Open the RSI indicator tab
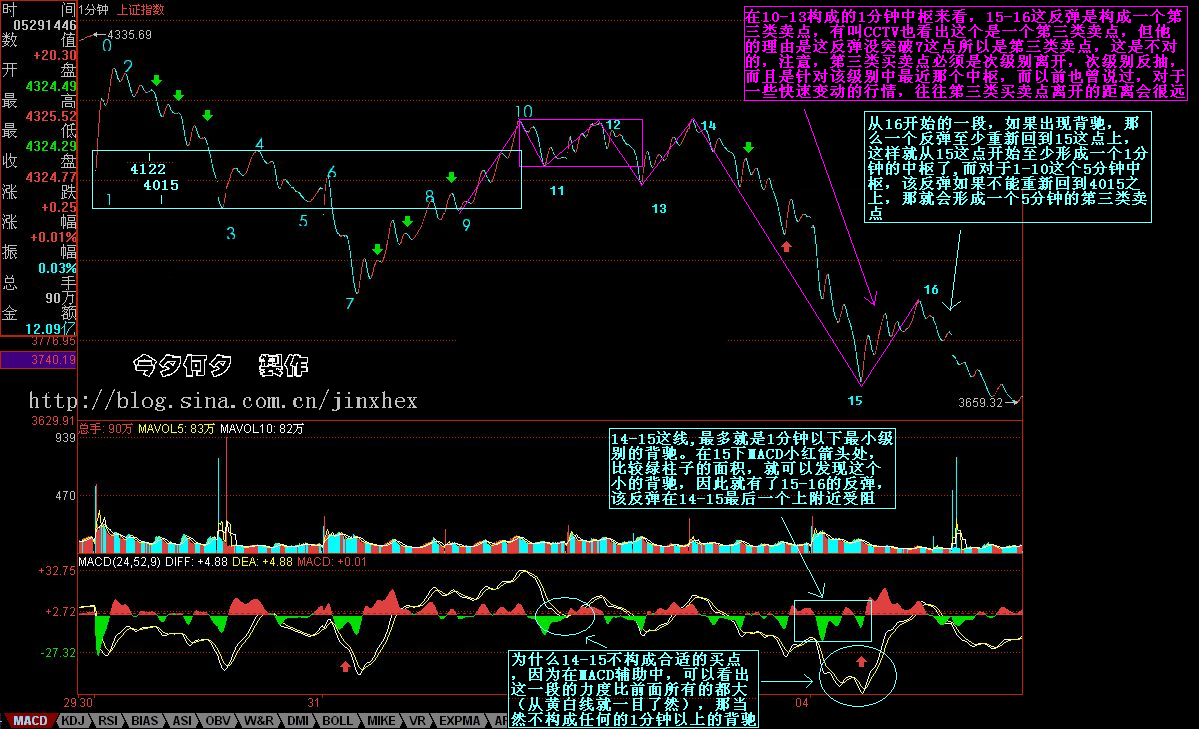 [109, 720]
